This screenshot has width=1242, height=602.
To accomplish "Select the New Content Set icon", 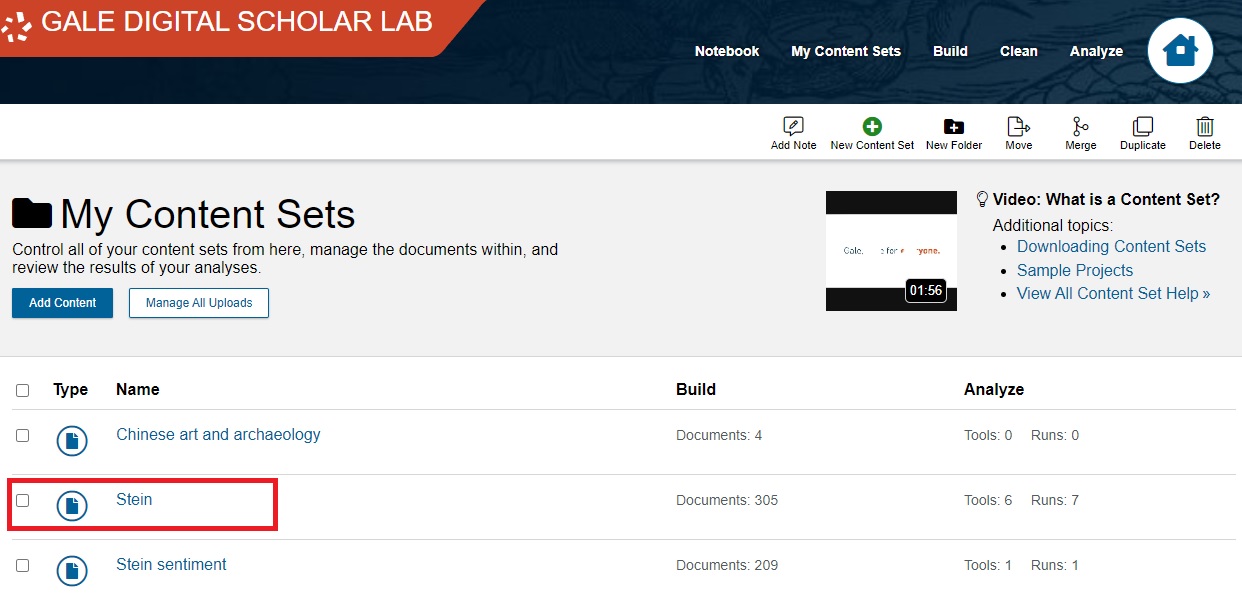I will [871, 127].
